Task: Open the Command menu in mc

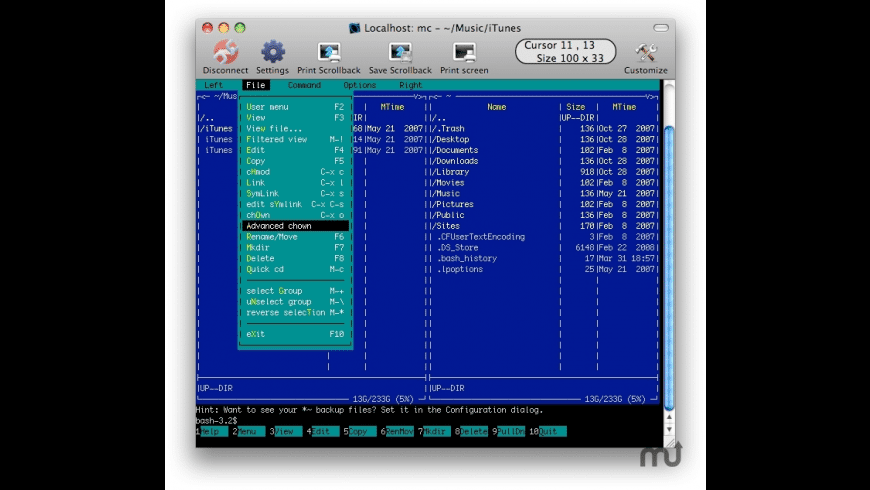Action: click(x=304, y=85)
